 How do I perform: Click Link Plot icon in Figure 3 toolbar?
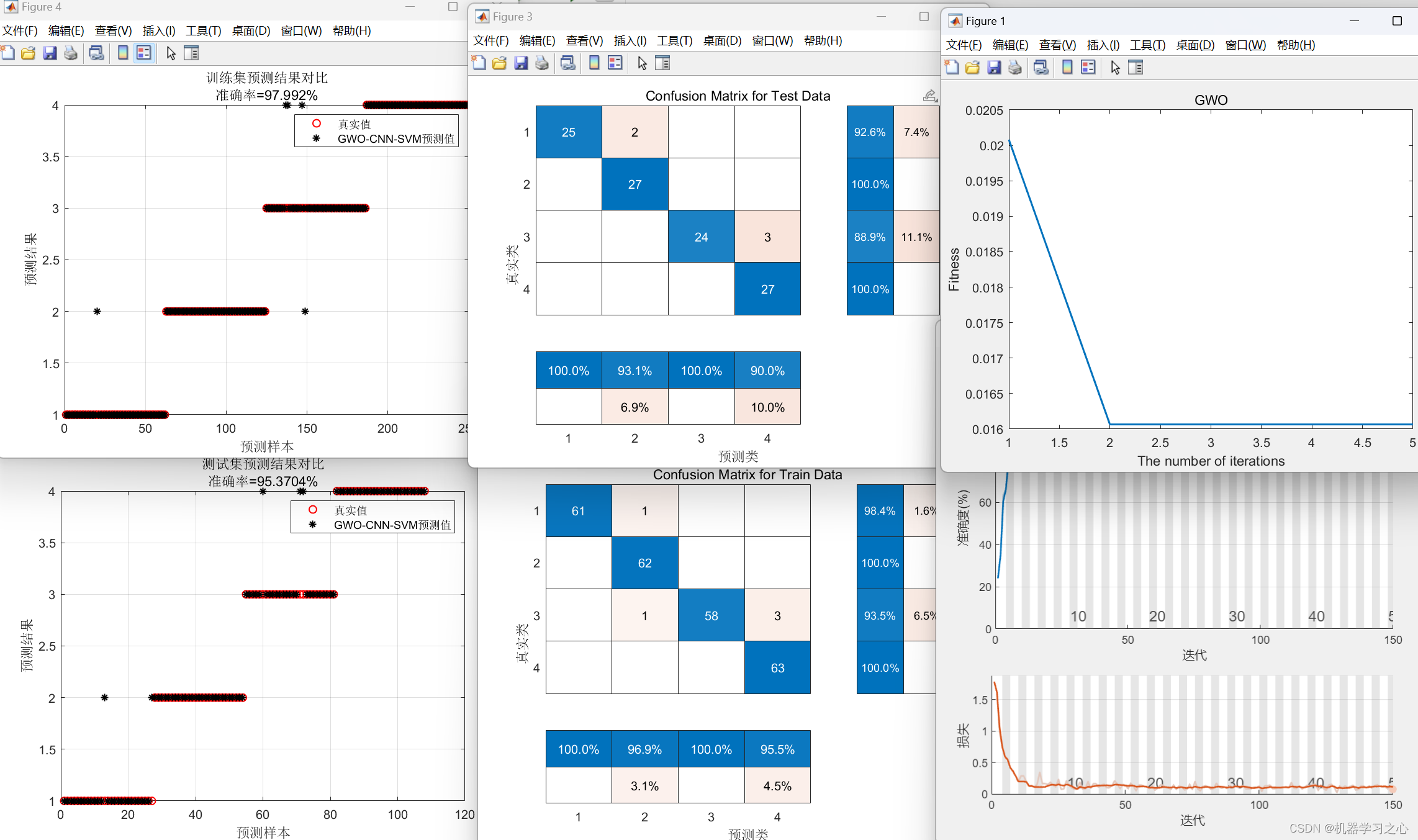pos(568,63)
